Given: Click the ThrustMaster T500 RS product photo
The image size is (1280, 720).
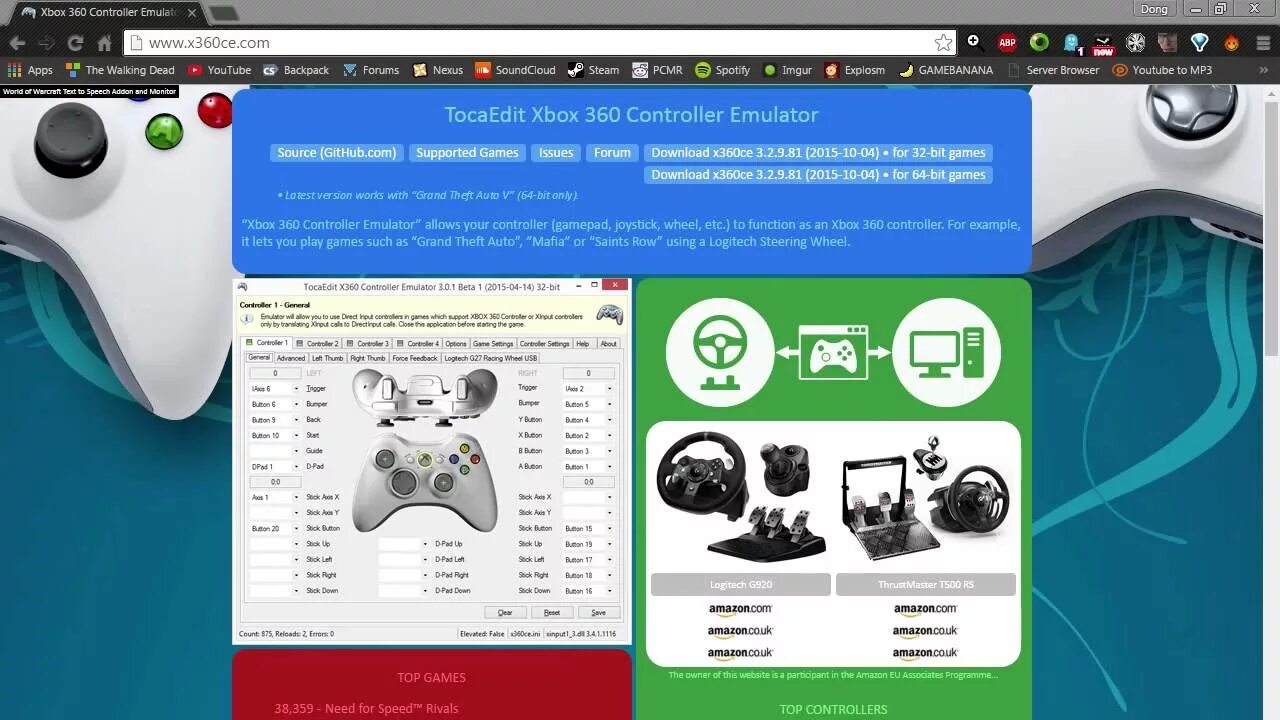Looking at the screenshot, I should pyautogui.click(x=926, y=496).
